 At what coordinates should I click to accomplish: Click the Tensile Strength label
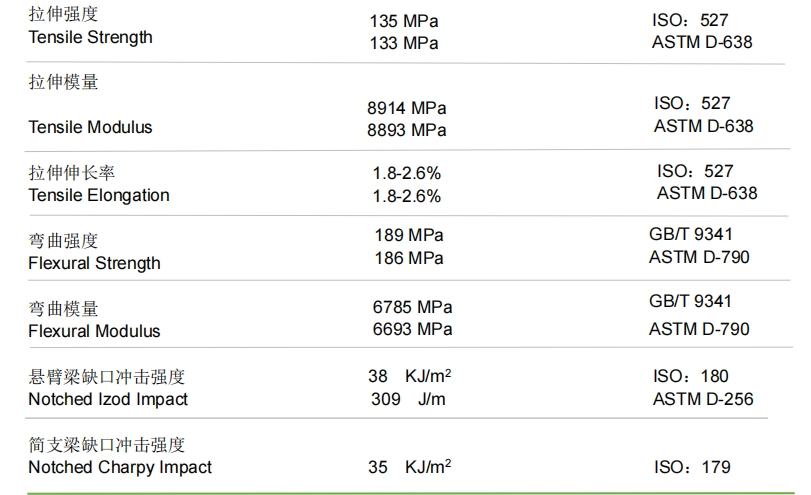91,37
